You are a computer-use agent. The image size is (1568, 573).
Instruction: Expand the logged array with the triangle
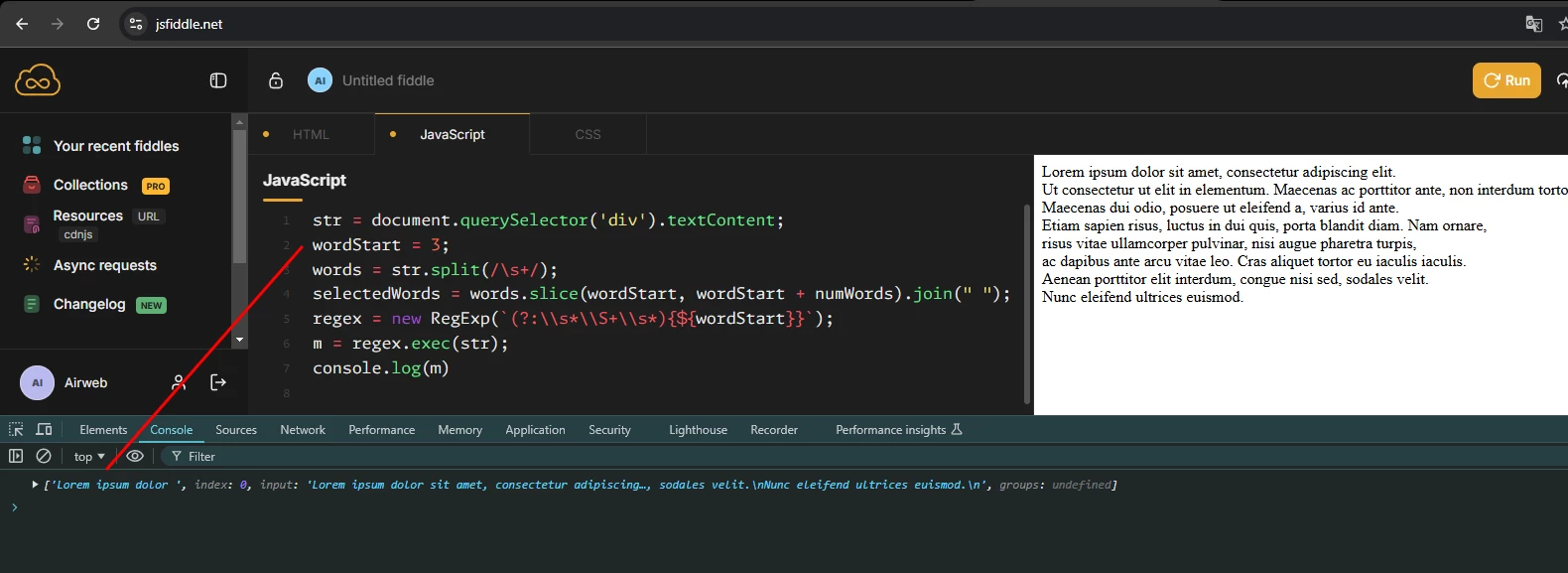coord(35,485)
